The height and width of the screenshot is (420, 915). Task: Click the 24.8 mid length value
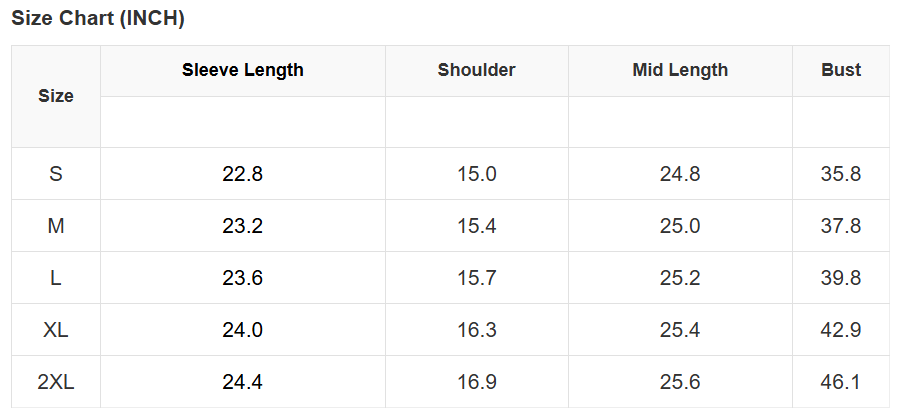tap(680, 174)
